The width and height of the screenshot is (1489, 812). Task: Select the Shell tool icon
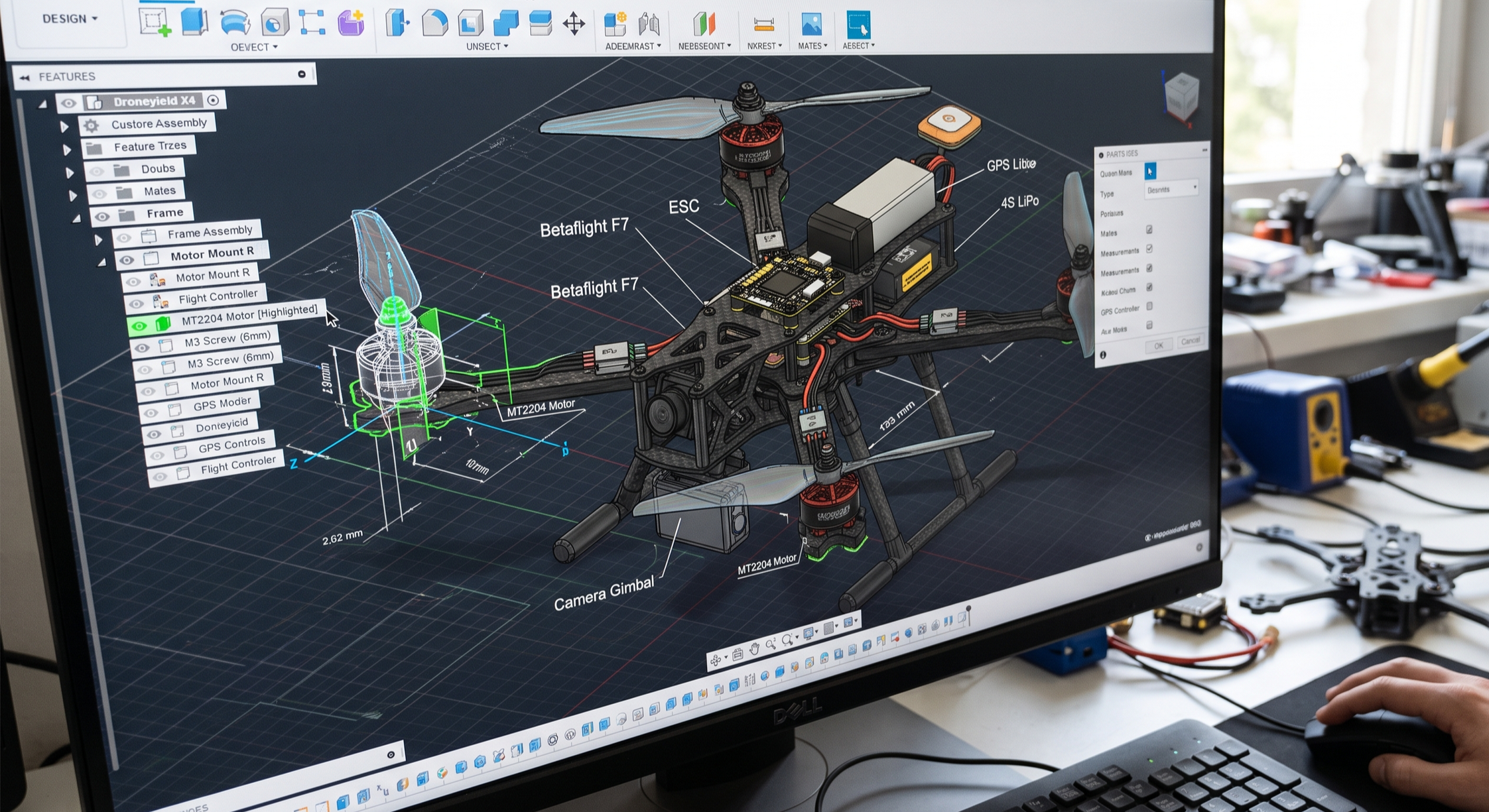point(470,23)
